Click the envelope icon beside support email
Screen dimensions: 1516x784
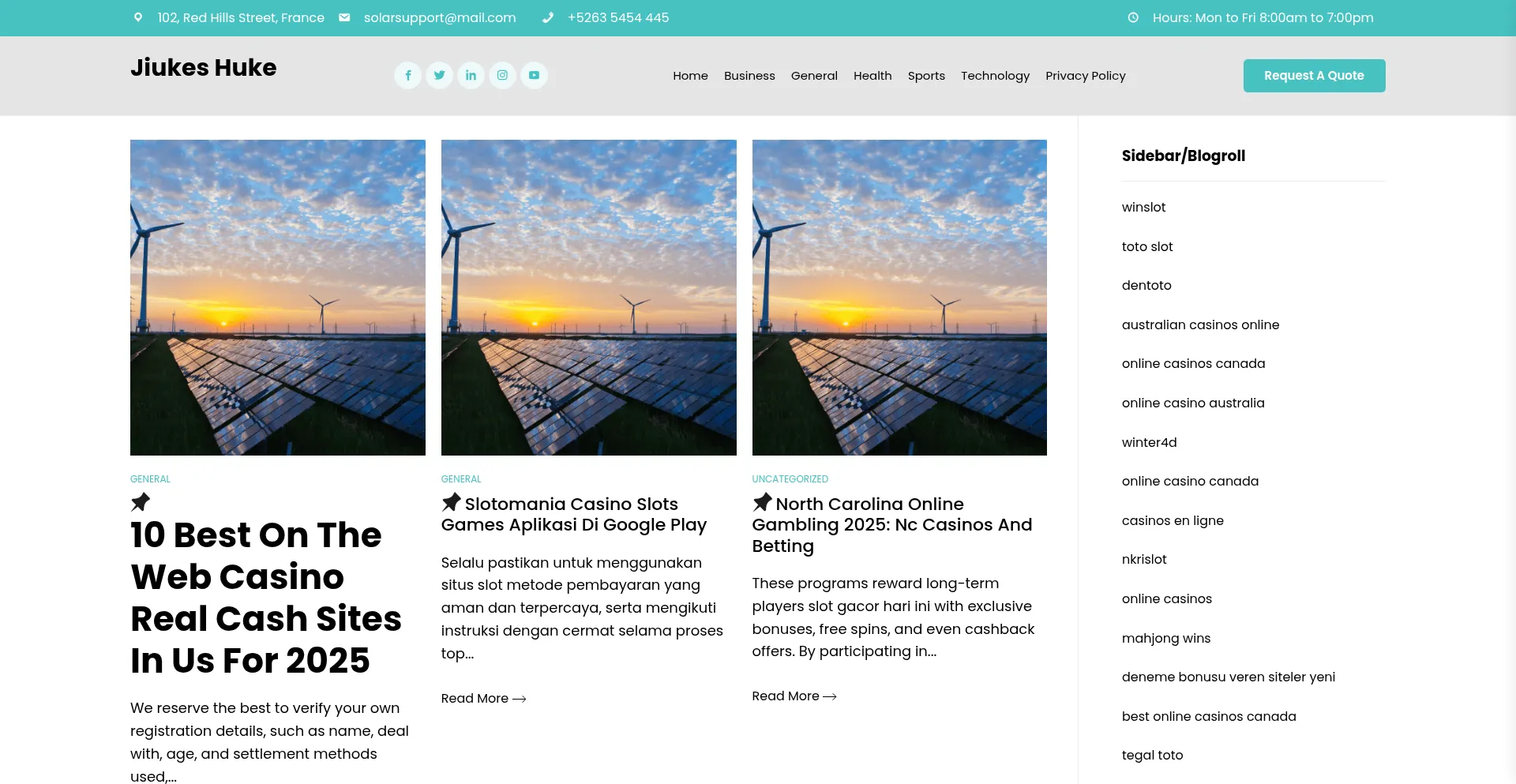tap(344, 17)
